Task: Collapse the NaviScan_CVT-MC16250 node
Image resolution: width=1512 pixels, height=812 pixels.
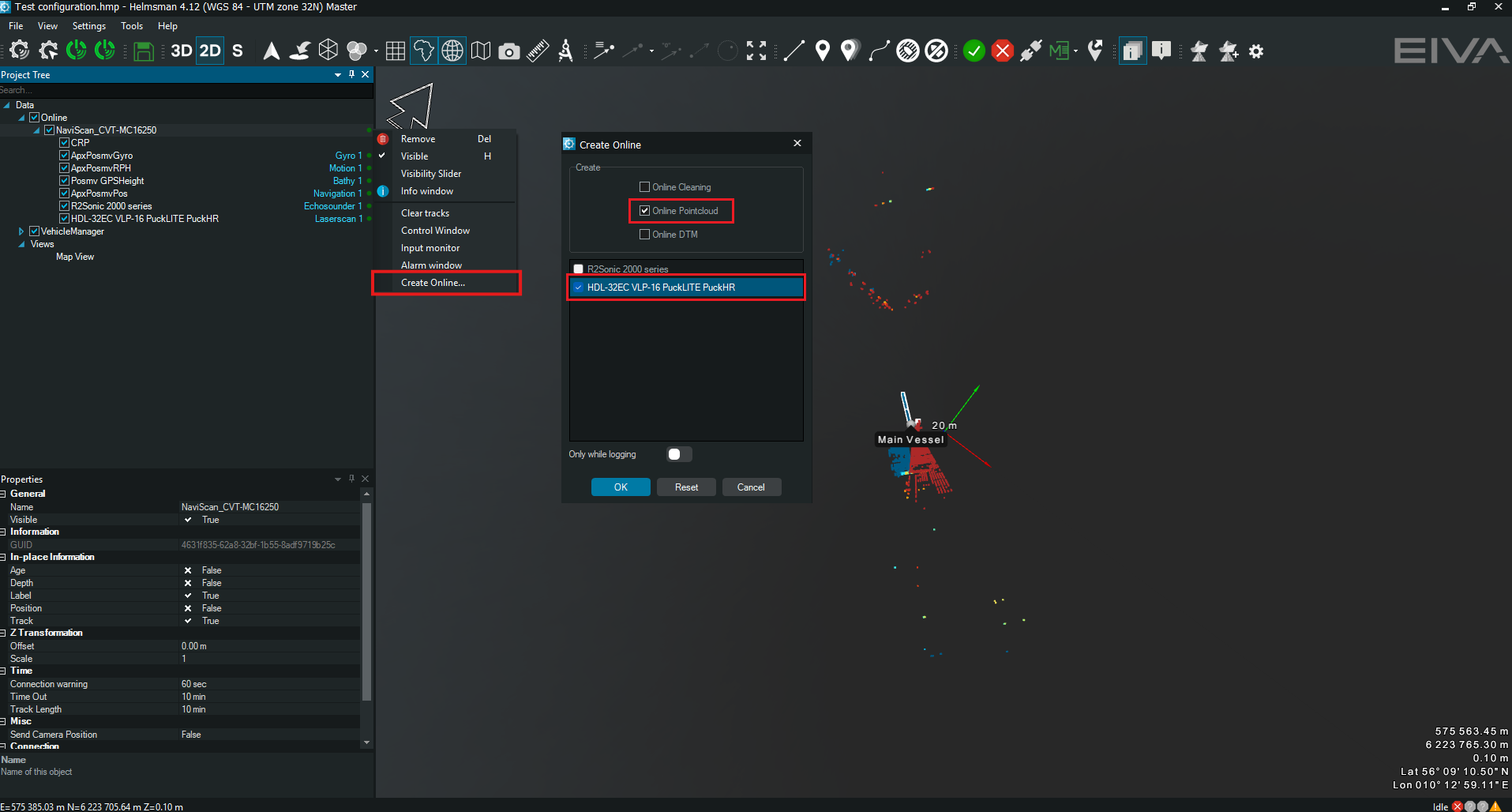Action: tap(36, 130)
